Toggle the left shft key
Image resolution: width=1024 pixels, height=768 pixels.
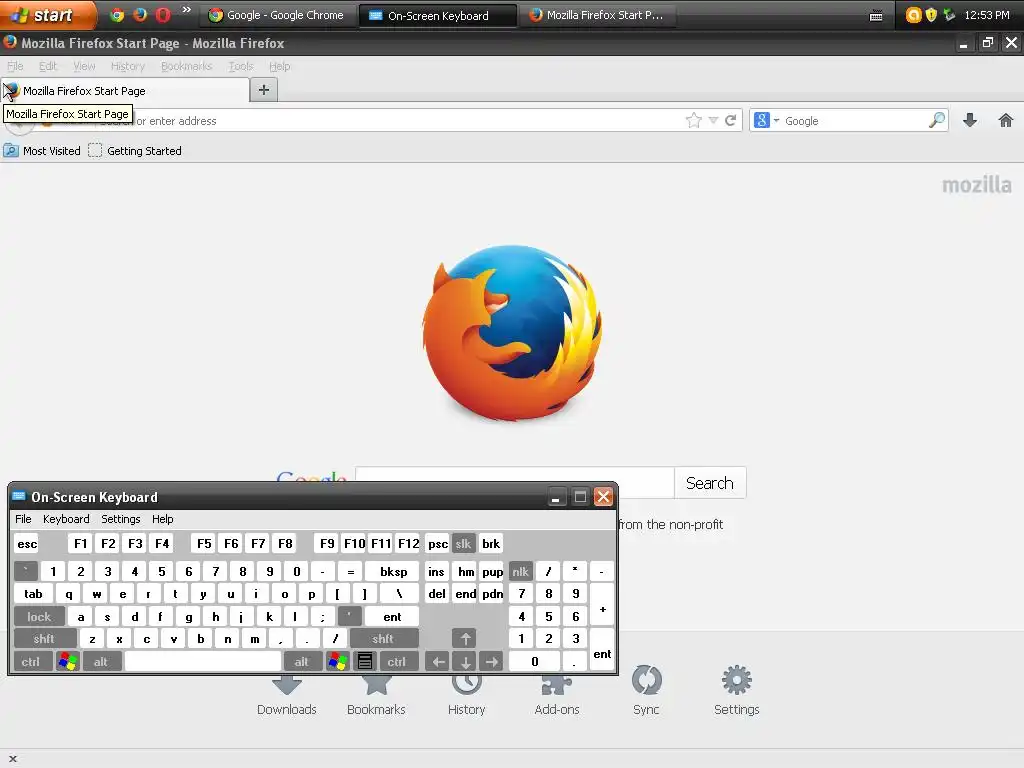coord(44,639)
